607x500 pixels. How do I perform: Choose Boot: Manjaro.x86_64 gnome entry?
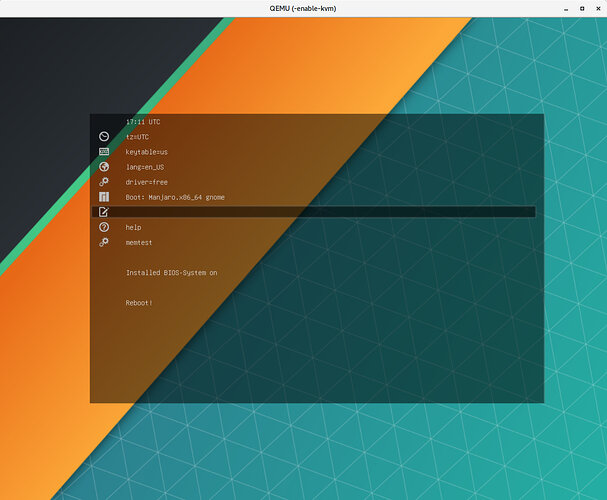click(175, 197)
